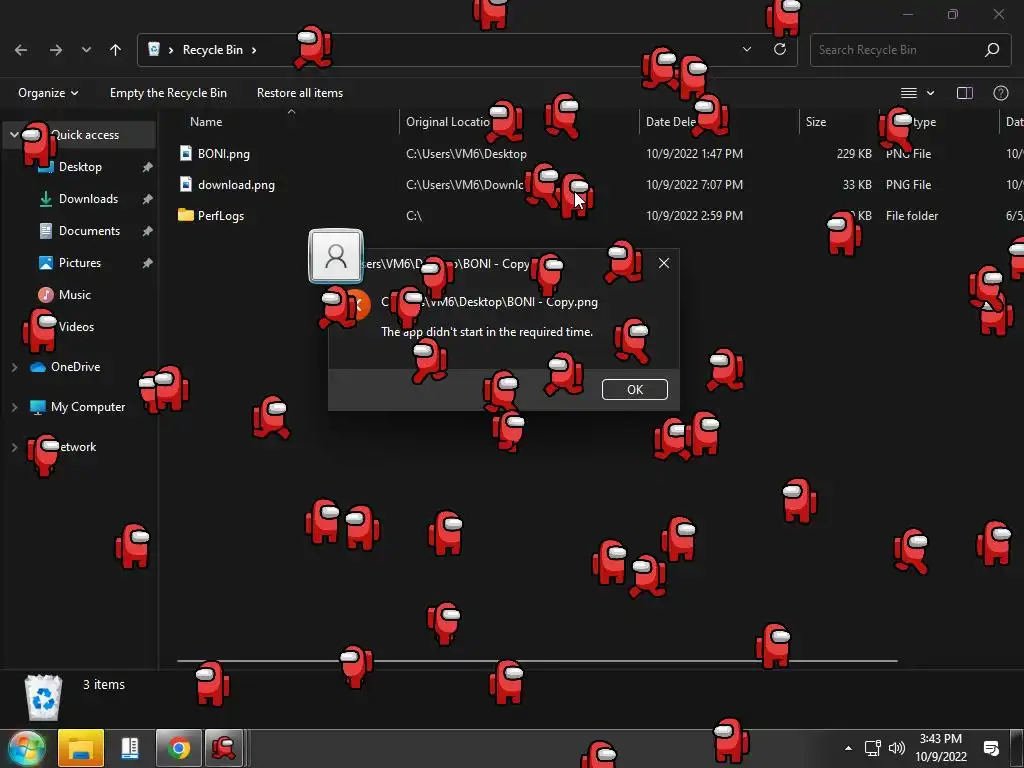Click the PerfLogs folder icon

185,215
